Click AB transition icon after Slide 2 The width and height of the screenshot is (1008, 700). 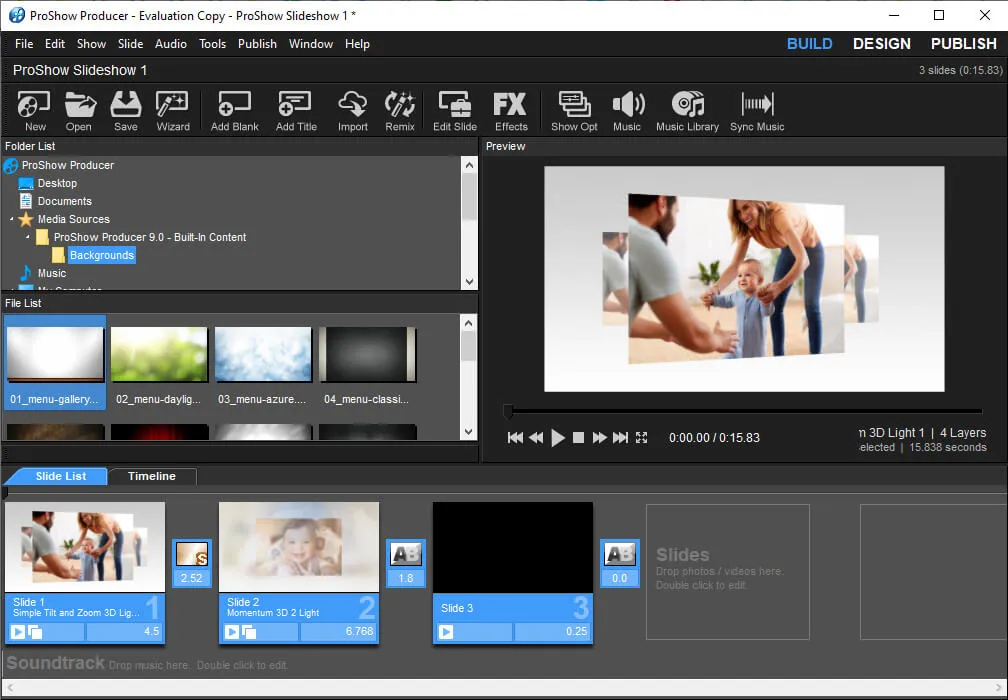pyautogui.click(x=406, y=554)
